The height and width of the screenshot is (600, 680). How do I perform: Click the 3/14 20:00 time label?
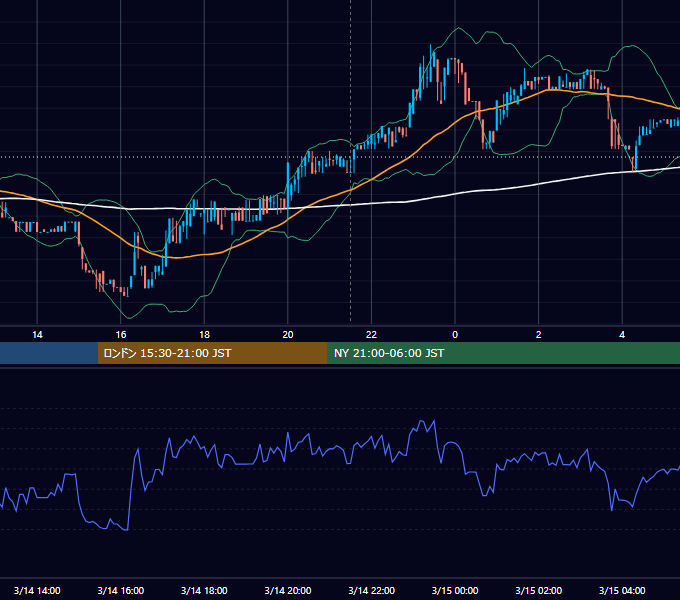point(288,590)
